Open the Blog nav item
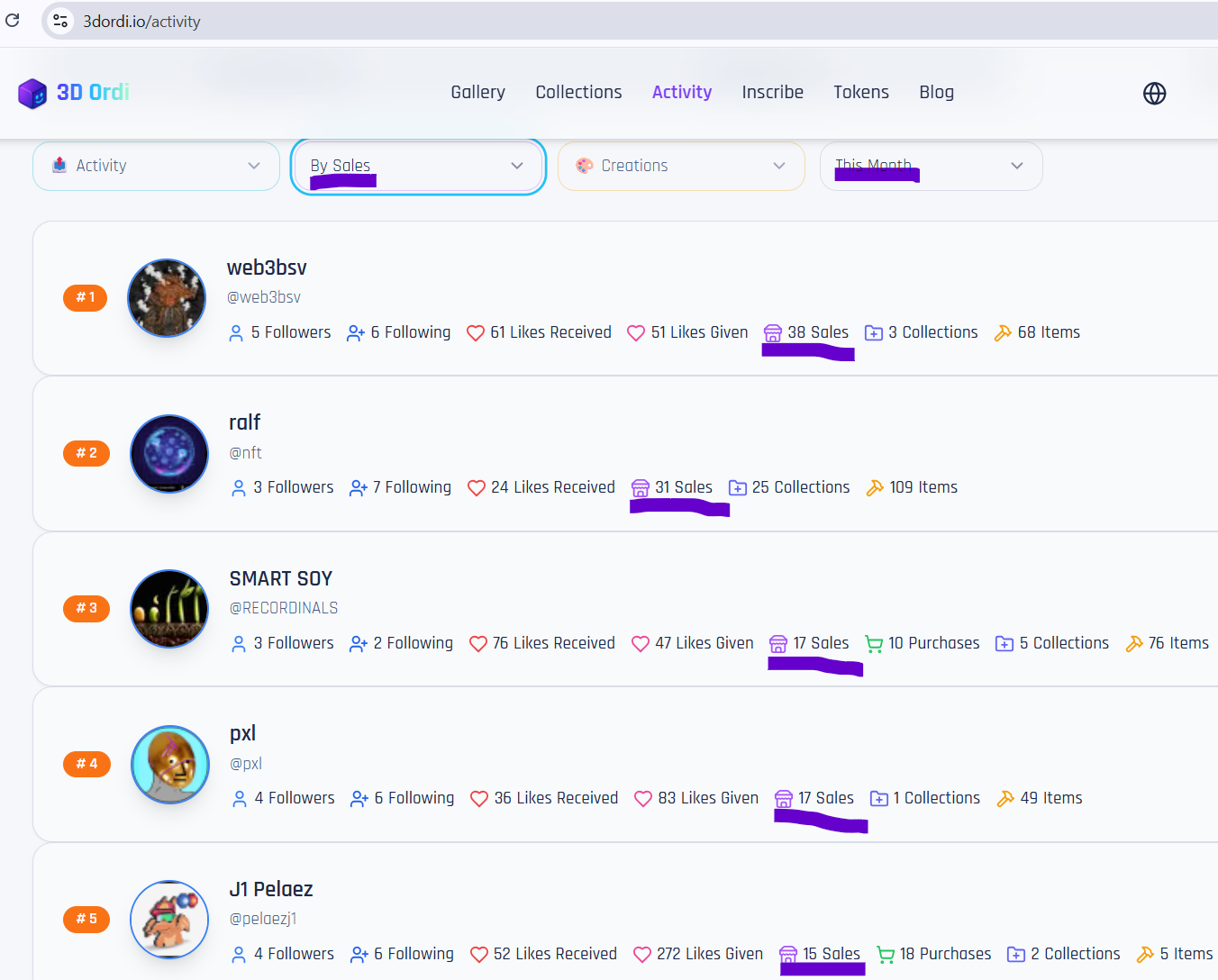 tap(936, 92)
